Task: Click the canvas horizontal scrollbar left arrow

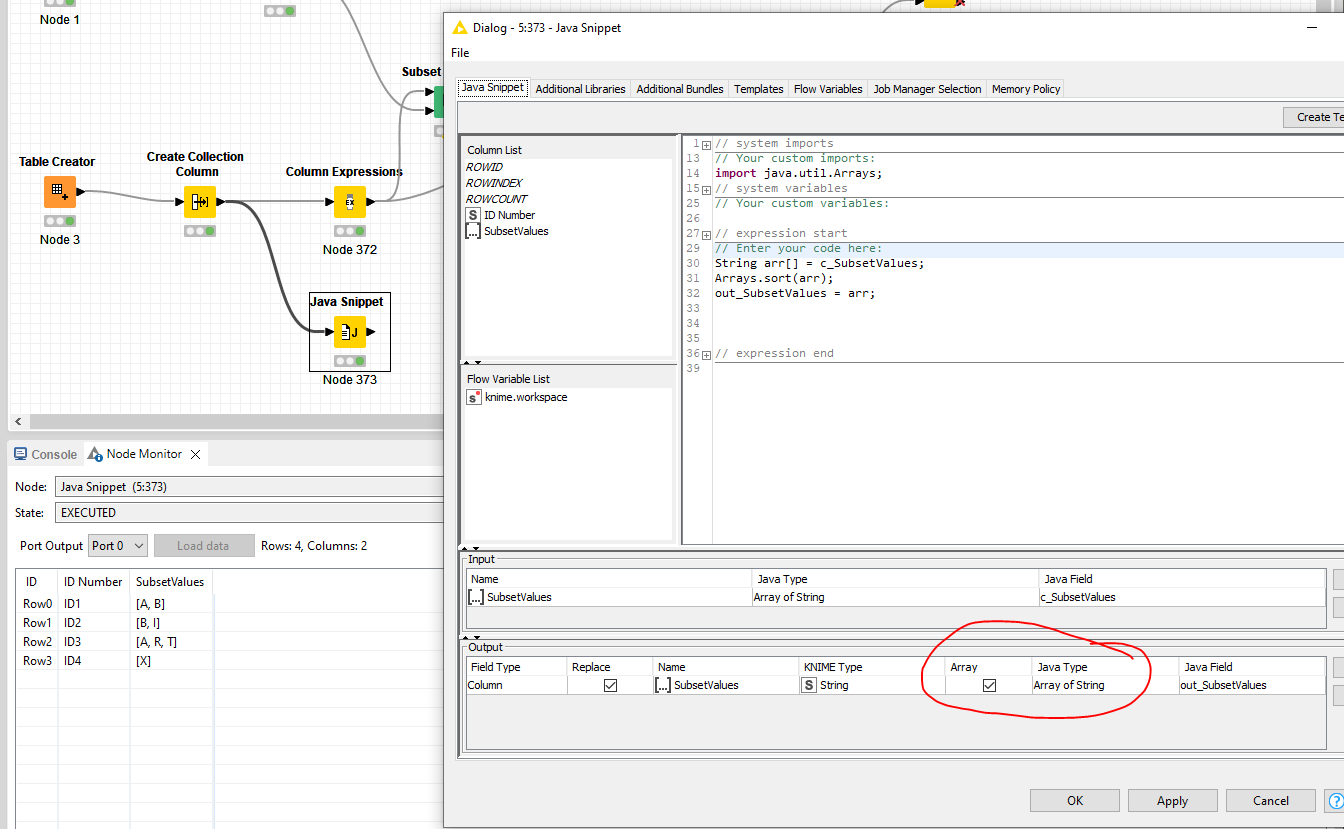Action: 18,422
